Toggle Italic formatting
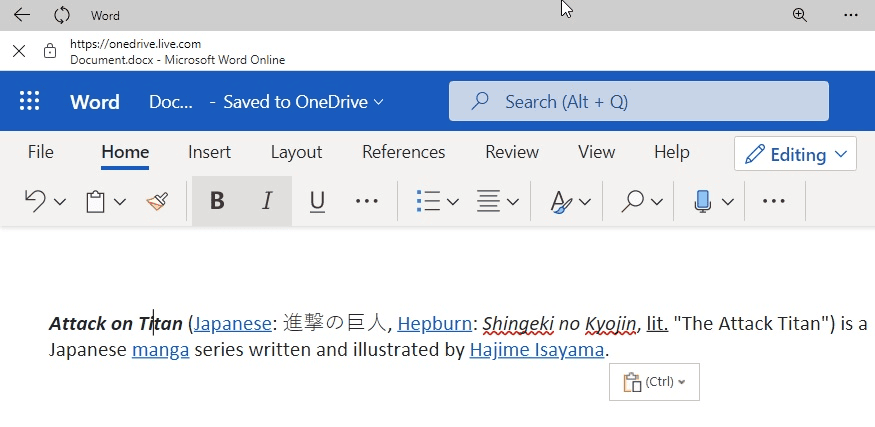The height and width of the screenshot is (427, 875). (267, 201)
